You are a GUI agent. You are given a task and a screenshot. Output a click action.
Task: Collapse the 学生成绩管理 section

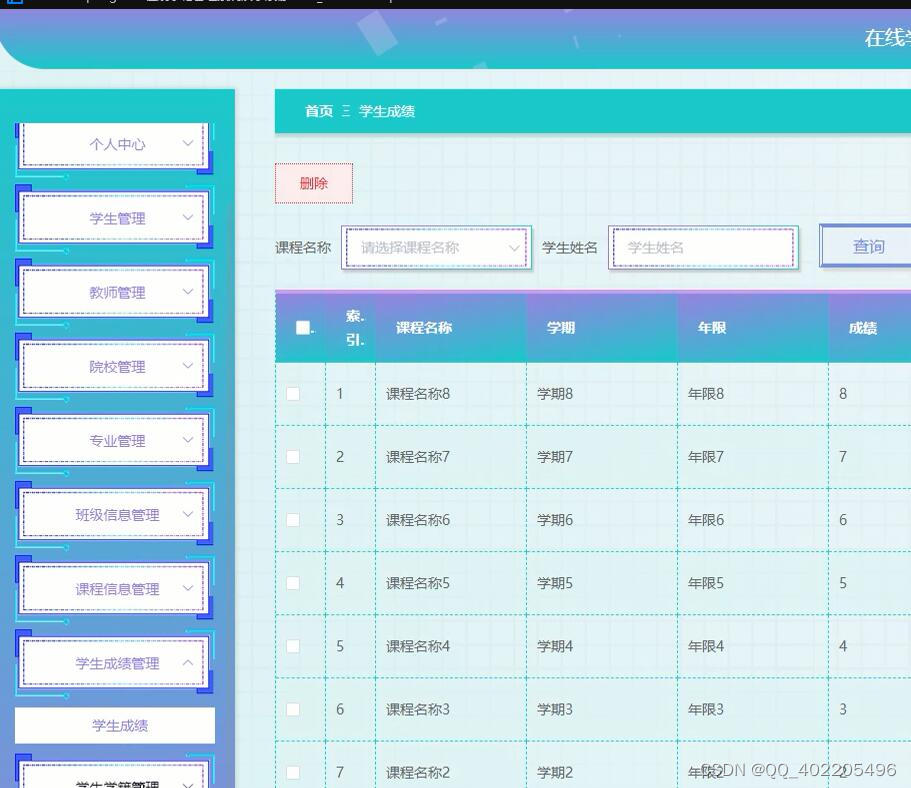(112, 662)
